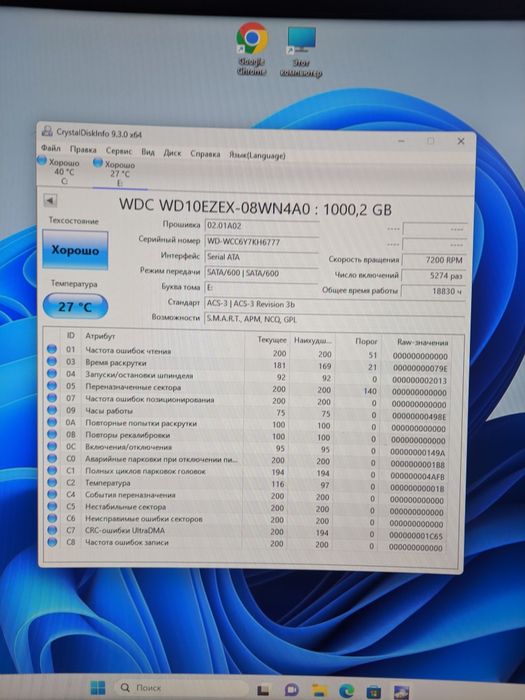Screen dimensions: 525x700
Task: Click status icon for 'Повторы рекалибровки' row
Action: click(x=52, y=433)
